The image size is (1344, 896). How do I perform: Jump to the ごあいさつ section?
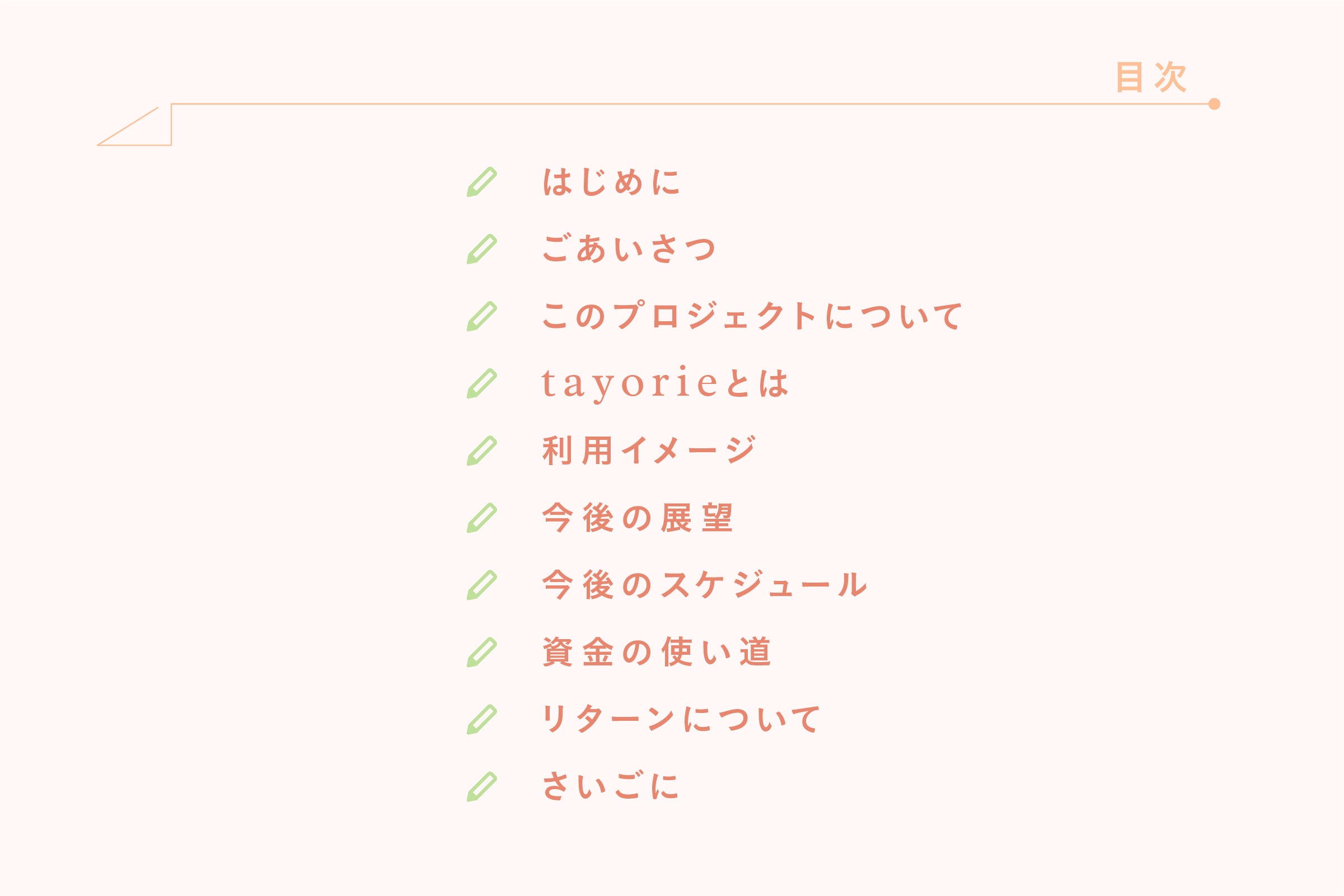click(x=629, y=249)
